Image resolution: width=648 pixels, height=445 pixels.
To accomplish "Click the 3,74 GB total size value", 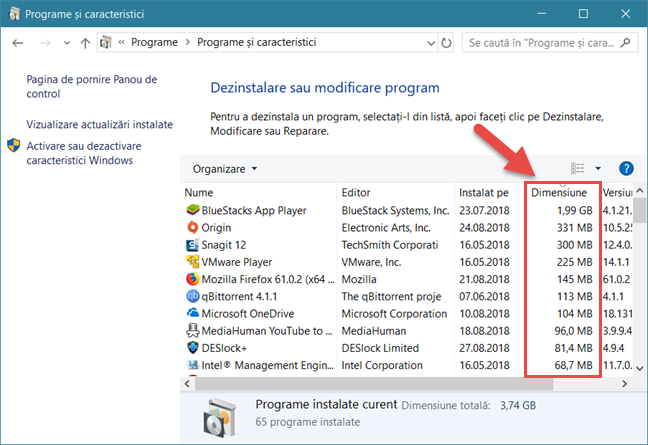I will tap(518, 405).
